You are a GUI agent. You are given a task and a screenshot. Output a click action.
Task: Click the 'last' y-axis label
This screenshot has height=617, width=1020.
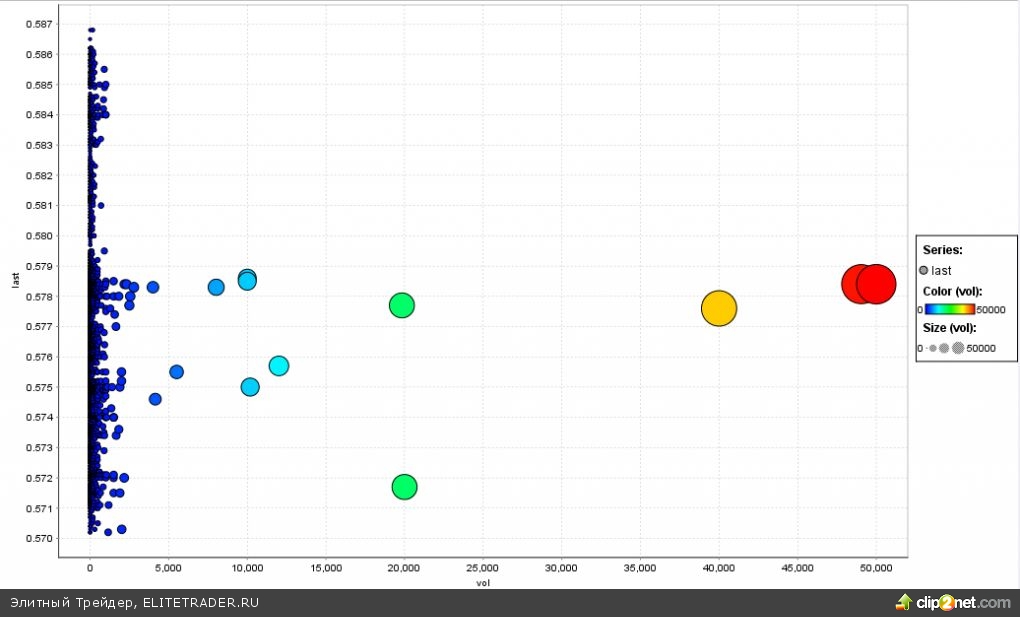point(17,282)
